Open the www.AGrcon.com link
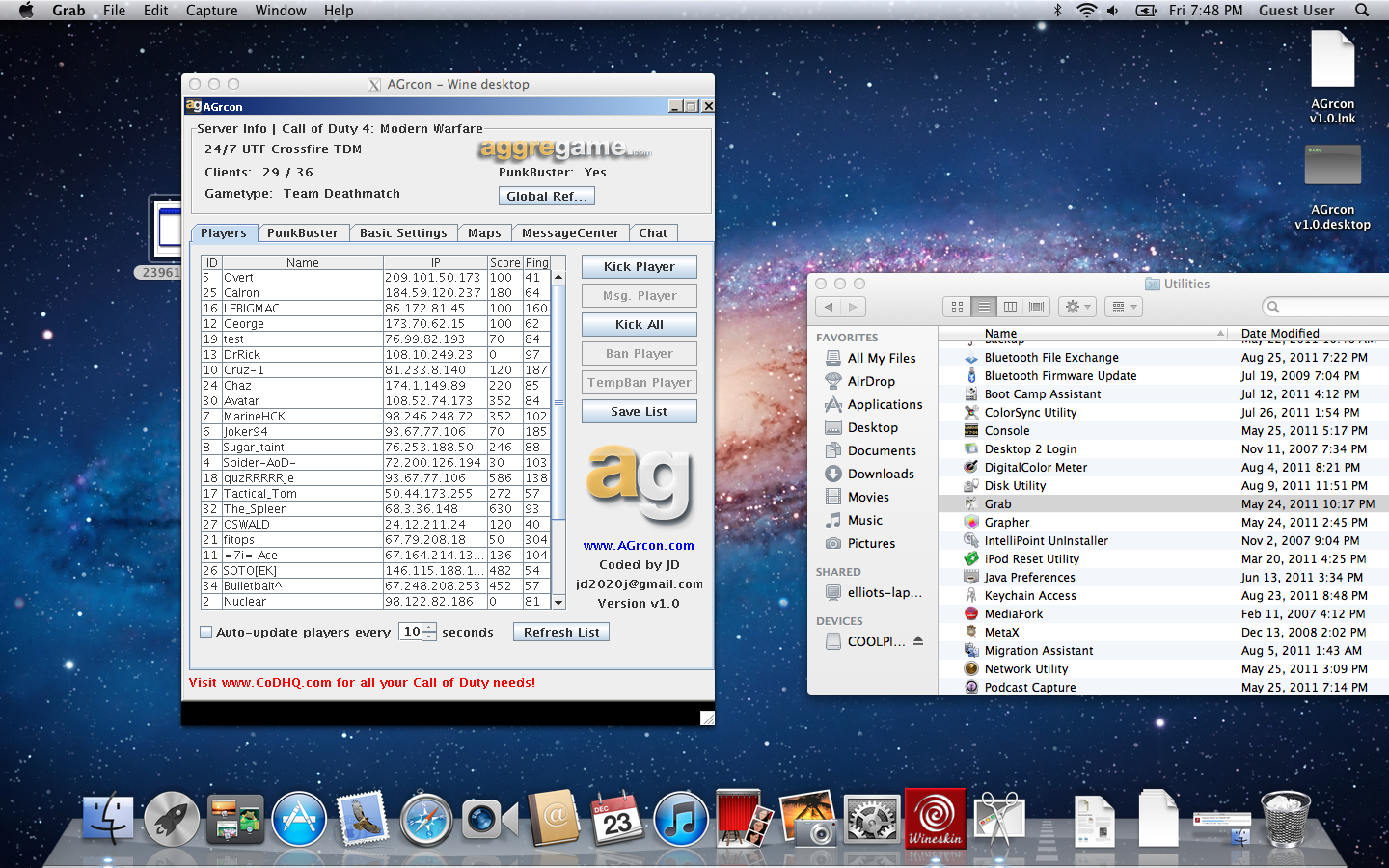The height and width of the screenshot is (868, 1389). [639, 546]
